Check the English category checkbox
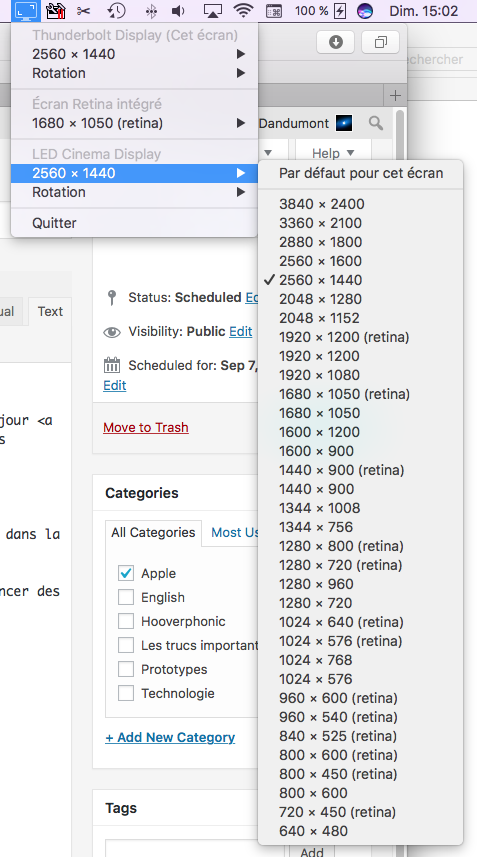 coord(126,597)
